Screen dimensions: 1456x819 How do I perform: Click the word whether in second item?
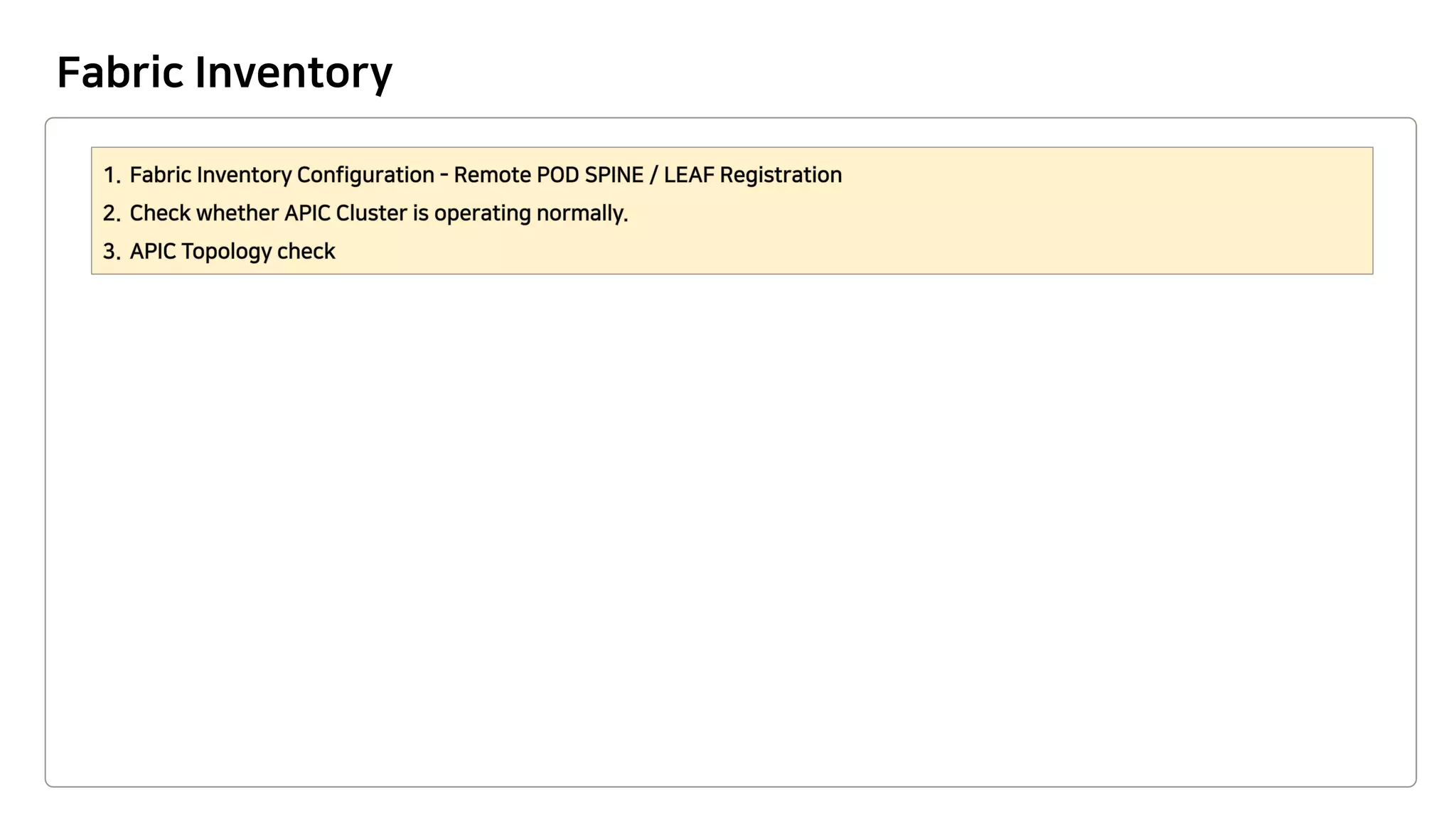(x=237, y=213)
